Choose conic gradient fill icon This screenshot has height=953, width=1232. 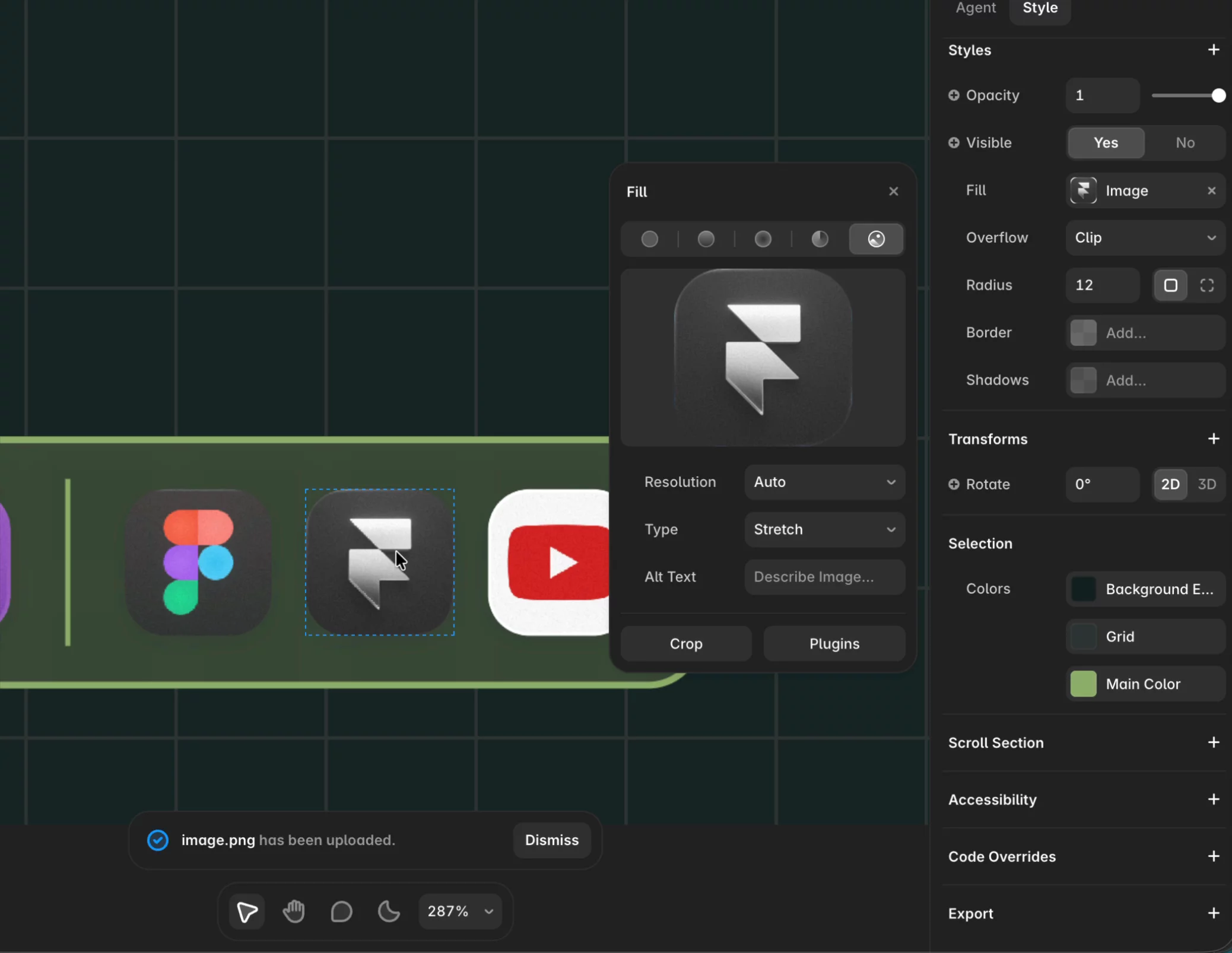pyautogui.click(x=820, y=239)
